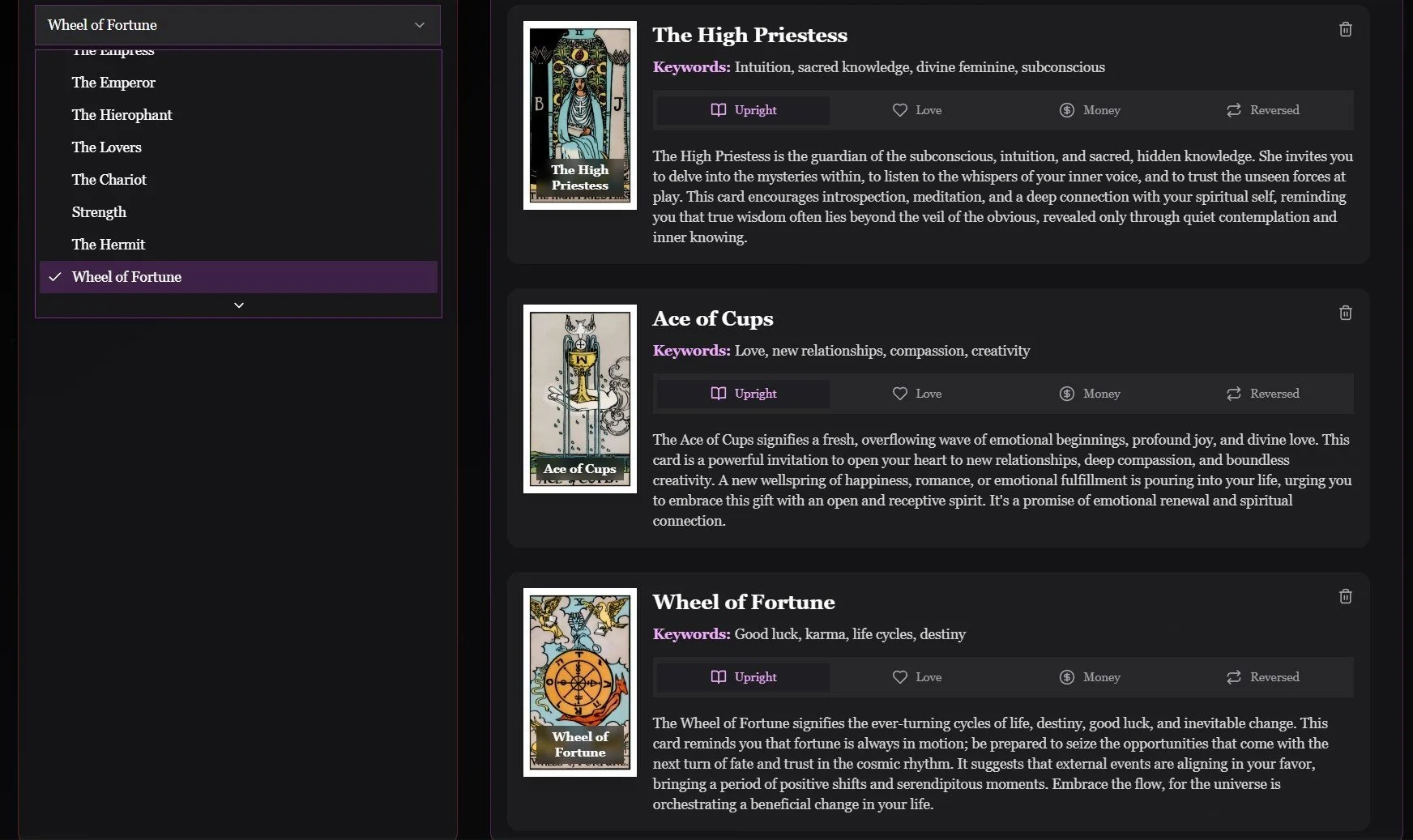This screenshot has height=840, width=1413.
Task: Delete the Wheel of Fortune card
Action: [x=1345, y=596]
